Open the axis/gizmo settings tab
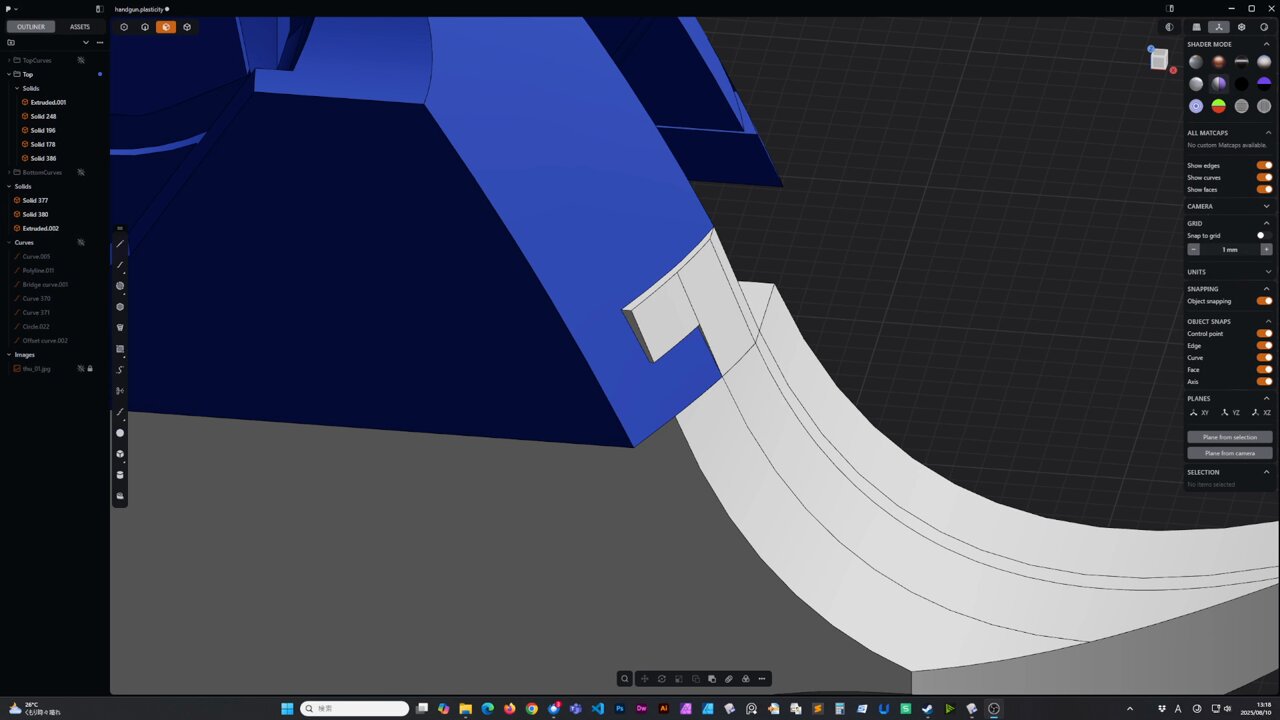 pos(1218,27)
